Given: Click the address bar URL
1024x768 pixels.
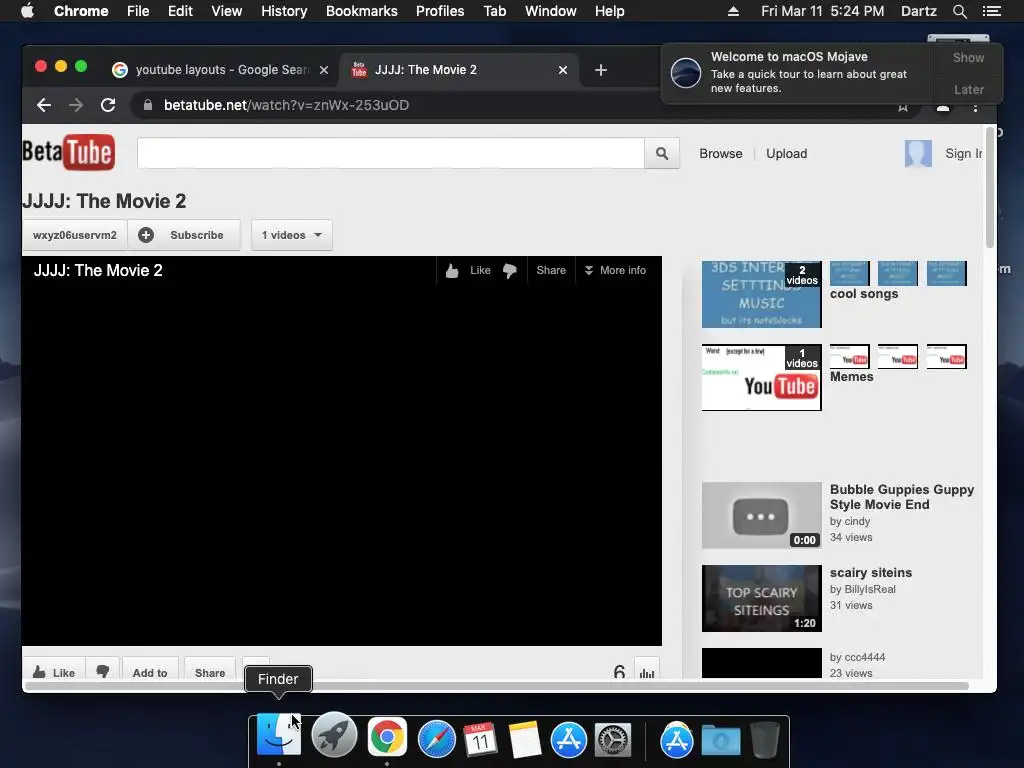Looking at the screenshot, I should [286, 105].
